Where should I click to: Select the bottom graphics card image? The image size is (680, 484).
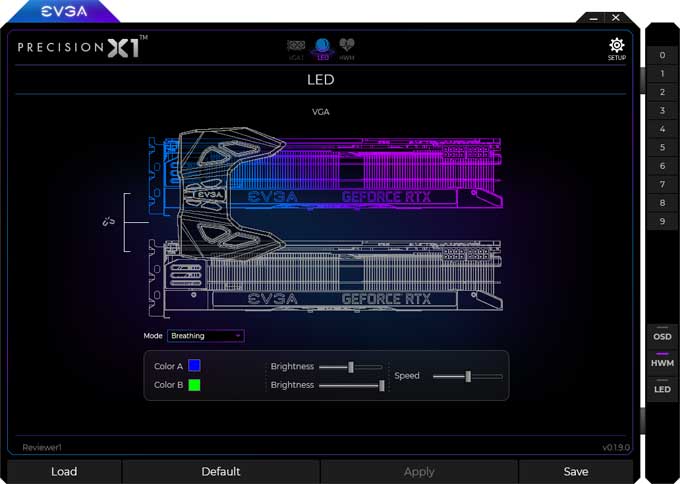pyautogui.click(x=325, y=278)
